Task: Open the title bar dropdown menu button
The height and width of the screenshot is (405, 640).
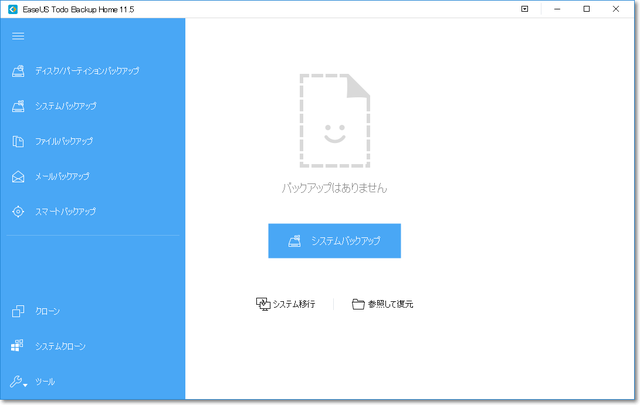Action: coord(525,9)
